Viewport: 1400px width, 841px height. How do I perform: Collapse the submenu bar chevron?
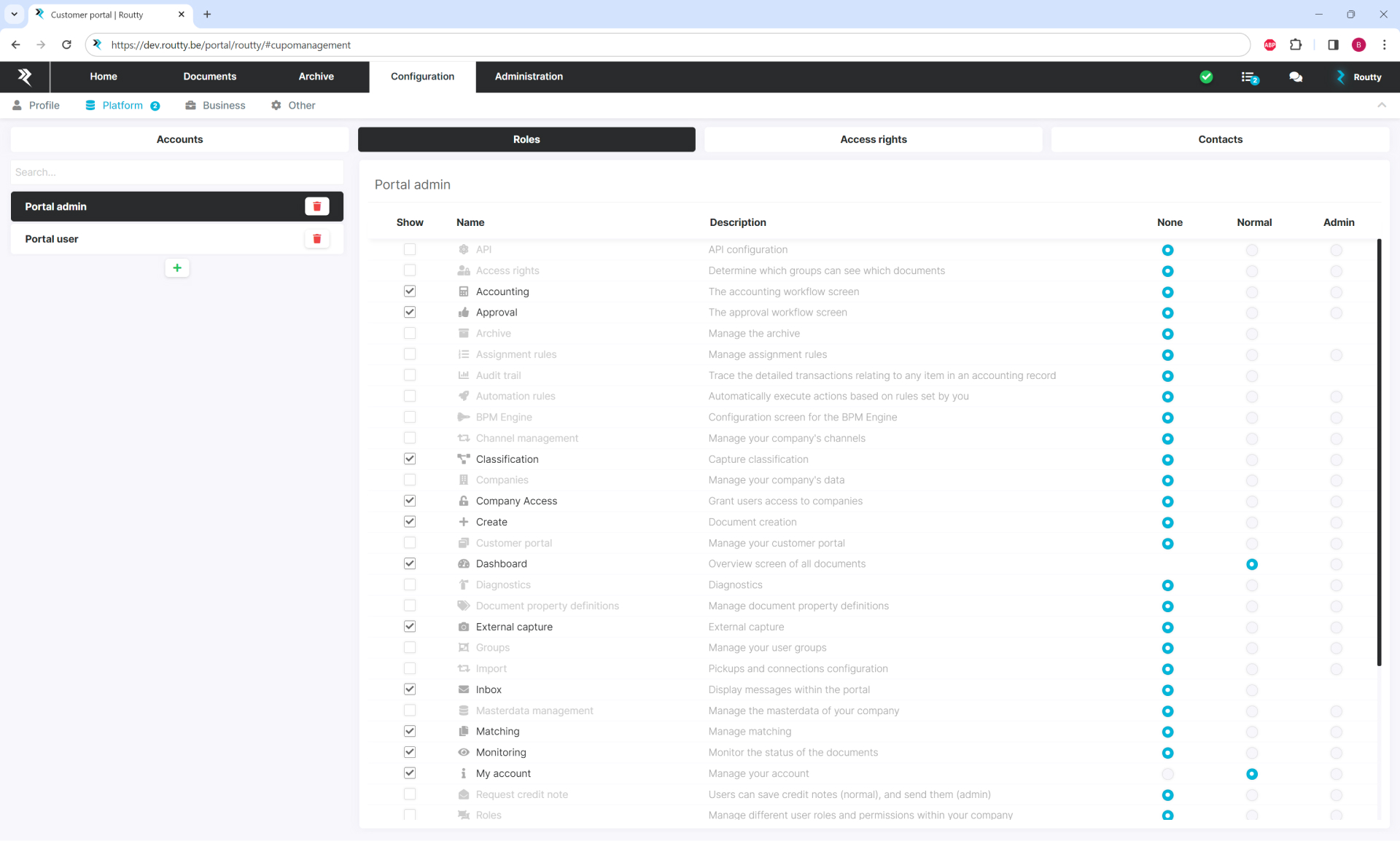(1381, 106)
